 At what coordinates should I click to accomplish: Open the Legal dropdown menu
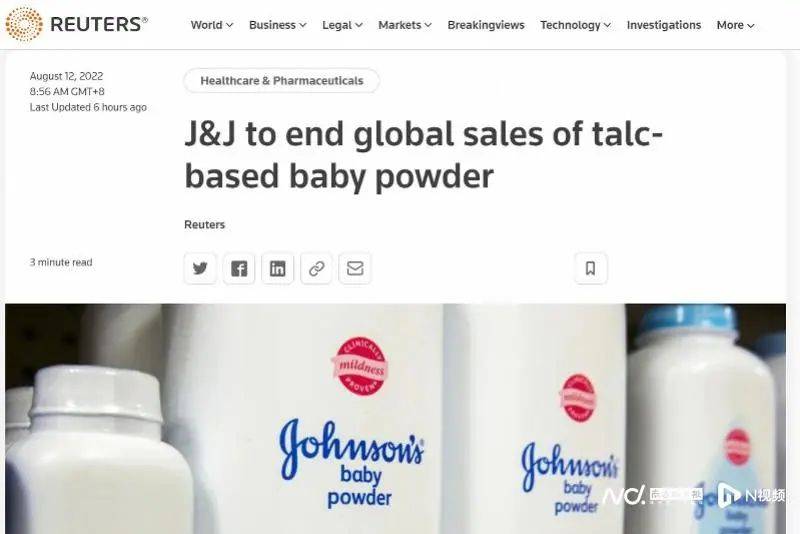342,25
